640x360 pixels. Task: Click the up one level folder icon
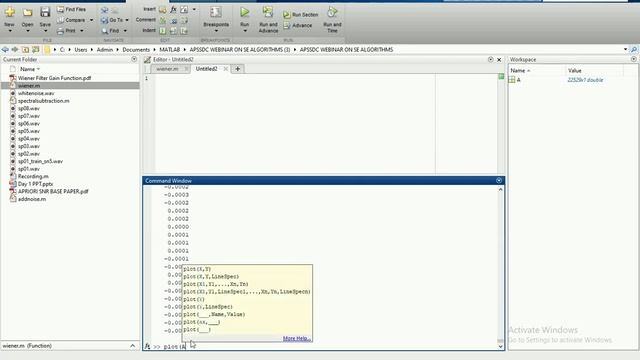[x=25, y=49]
